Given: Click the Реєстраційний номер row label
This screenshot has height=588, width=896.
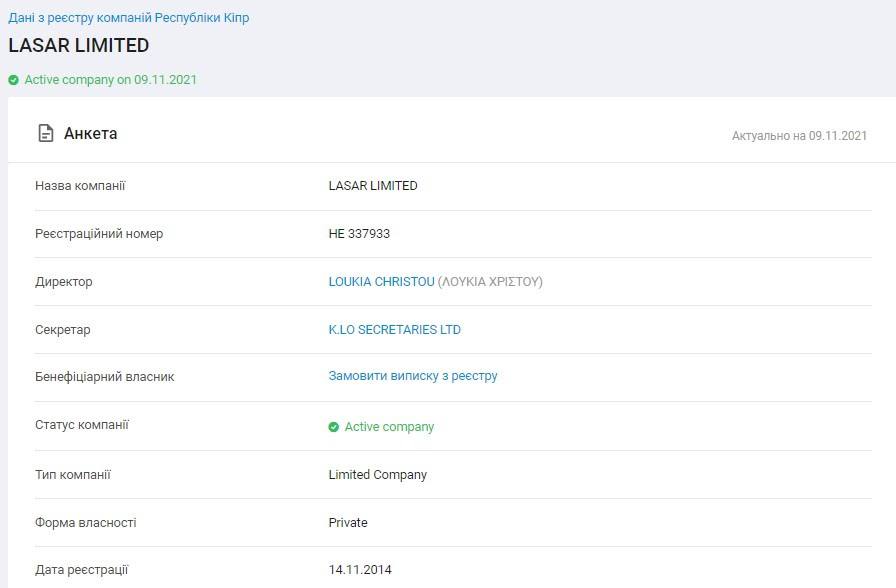Looking at the screenshot, I should tap(98, 234).
